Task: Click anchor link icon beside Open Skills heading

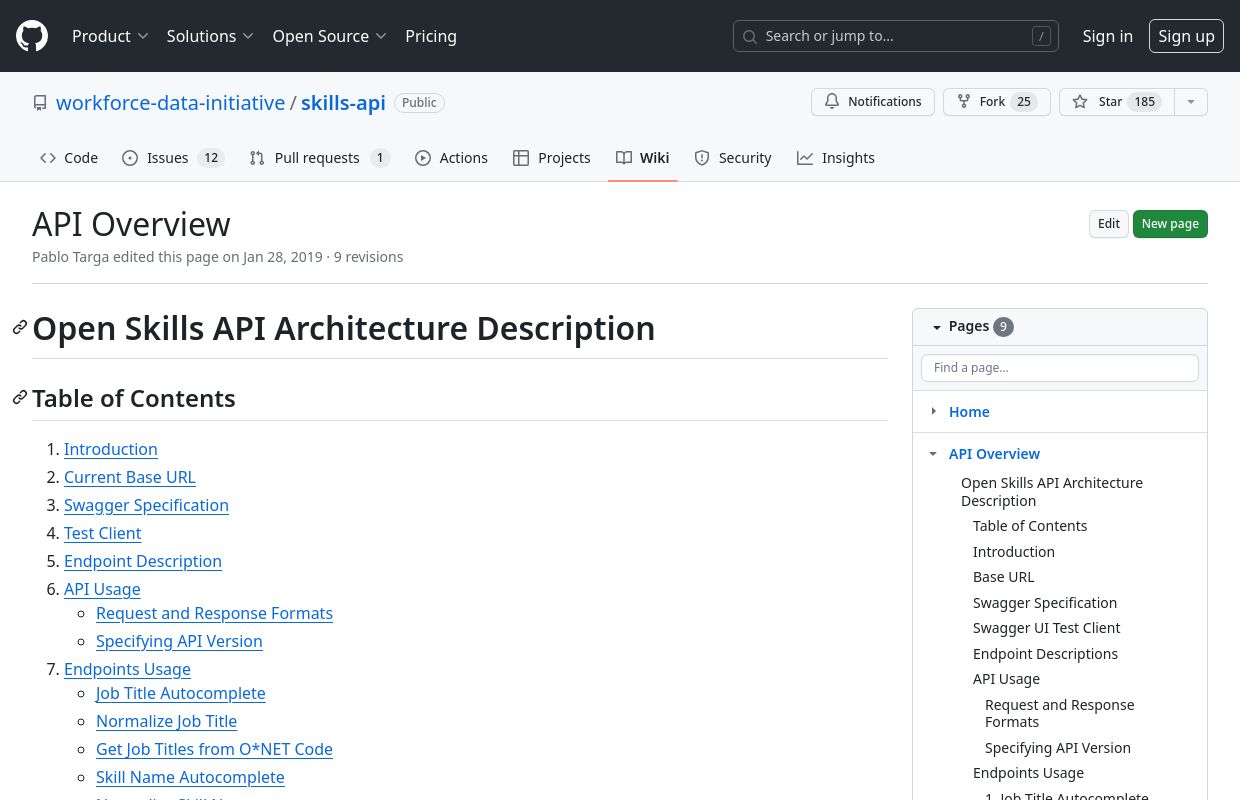Action: click(20, 328)
